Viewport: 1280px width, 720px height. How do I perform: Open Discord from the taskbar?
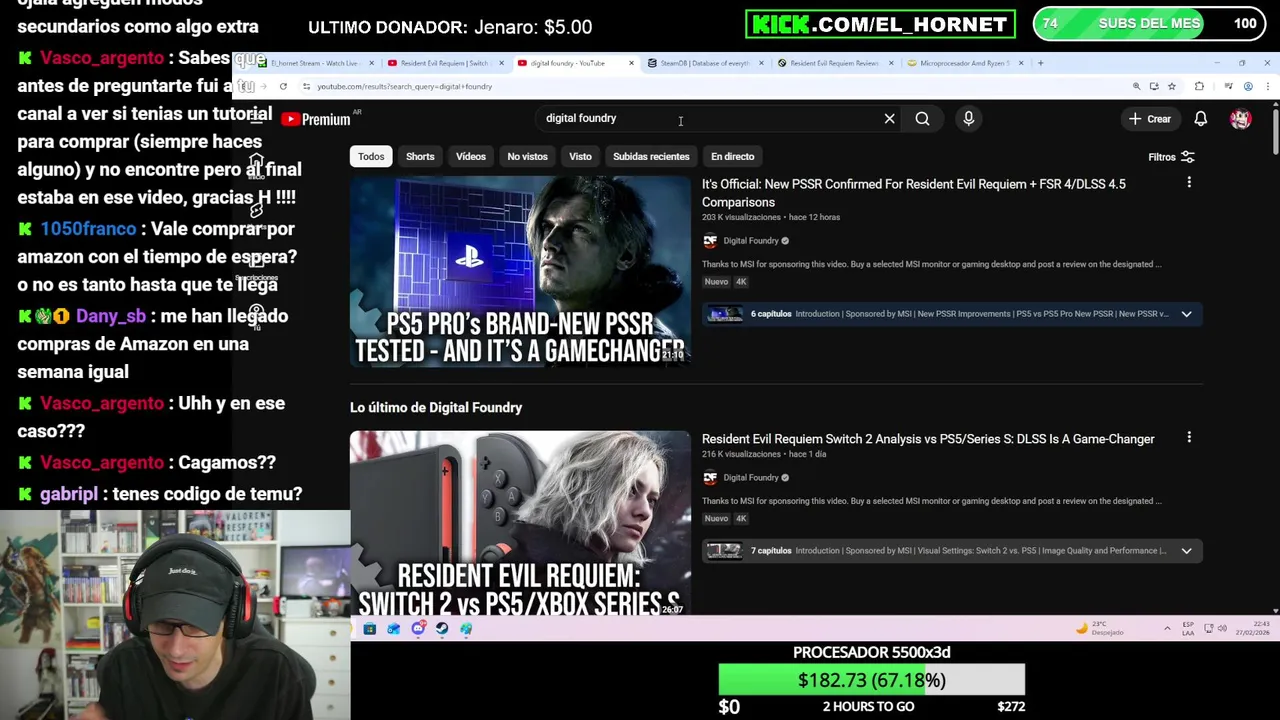click(x=418, y=629)
